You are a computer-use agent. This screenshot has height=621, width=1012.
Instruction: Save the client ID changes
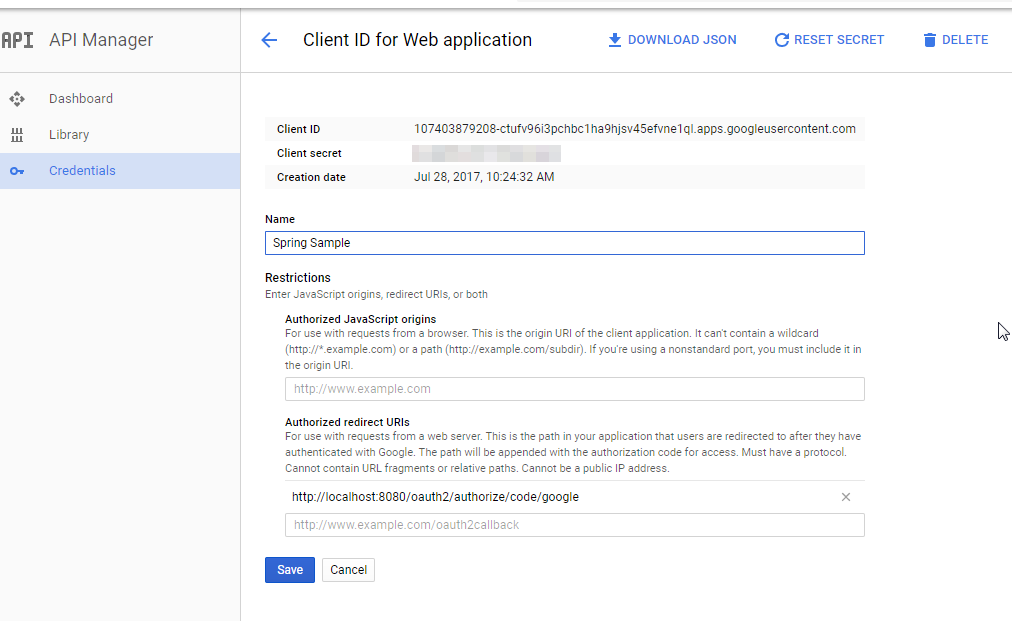tap(289, 569)
